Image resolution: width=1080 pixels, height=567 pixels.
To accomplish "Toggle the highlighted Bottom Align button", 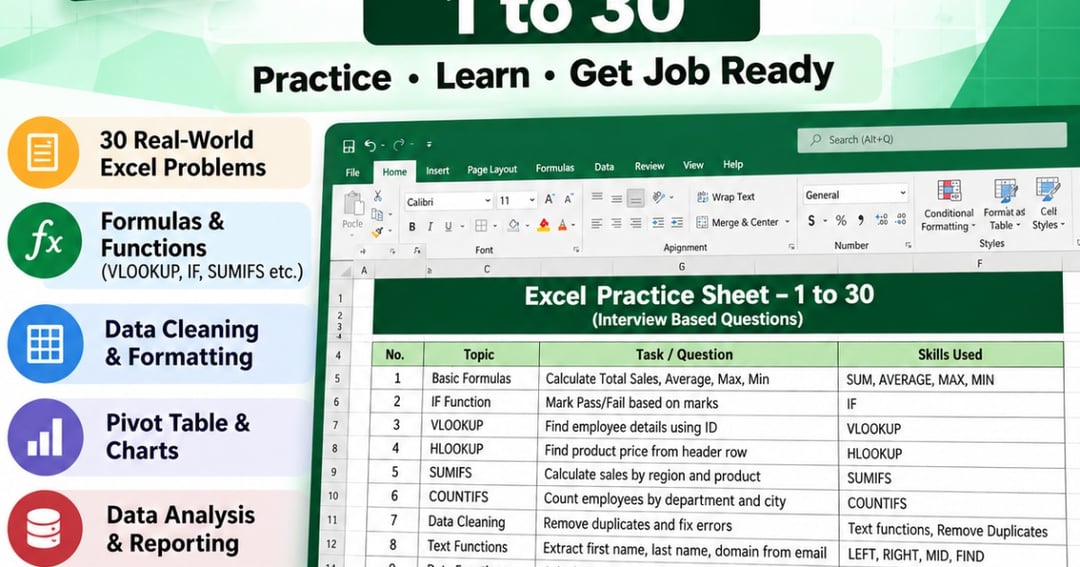I will tap(636, 198).
